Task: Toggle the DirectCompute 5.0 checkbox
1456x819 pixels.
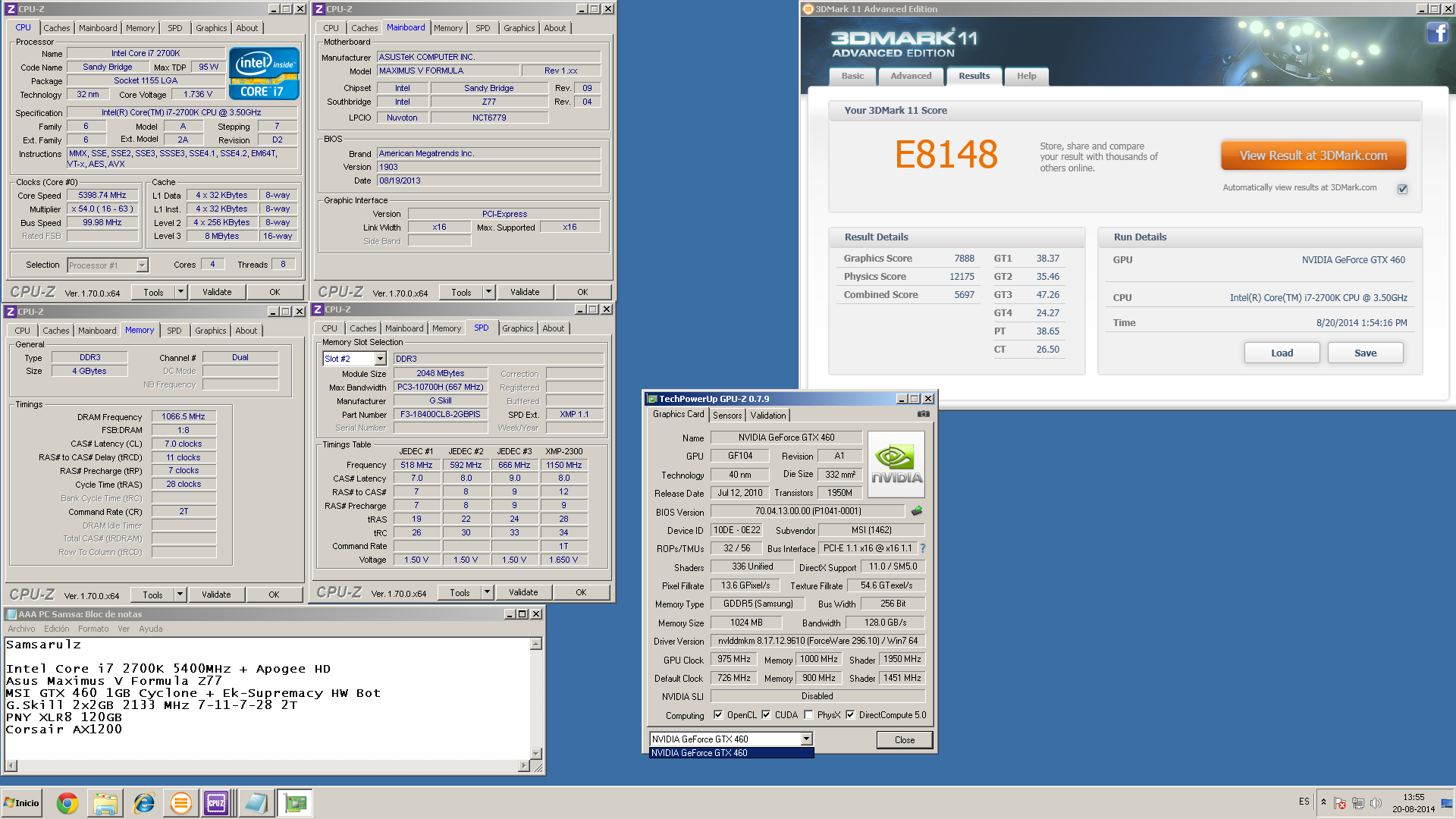Action: tap(850, 714)
